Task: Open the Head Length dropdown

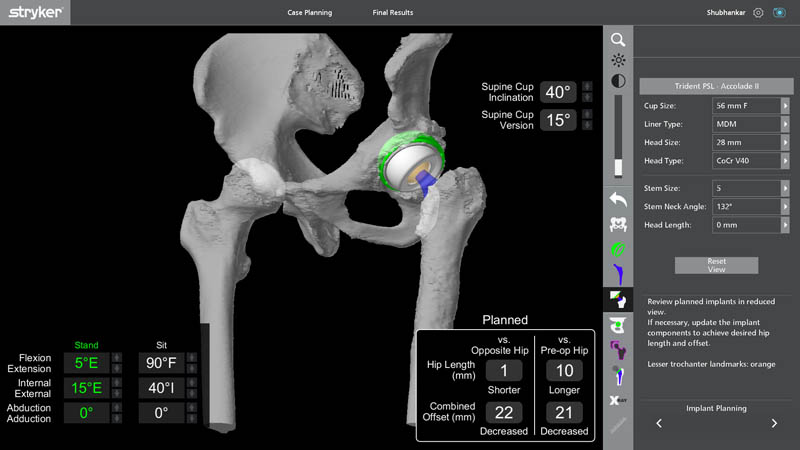Action: 785,225
